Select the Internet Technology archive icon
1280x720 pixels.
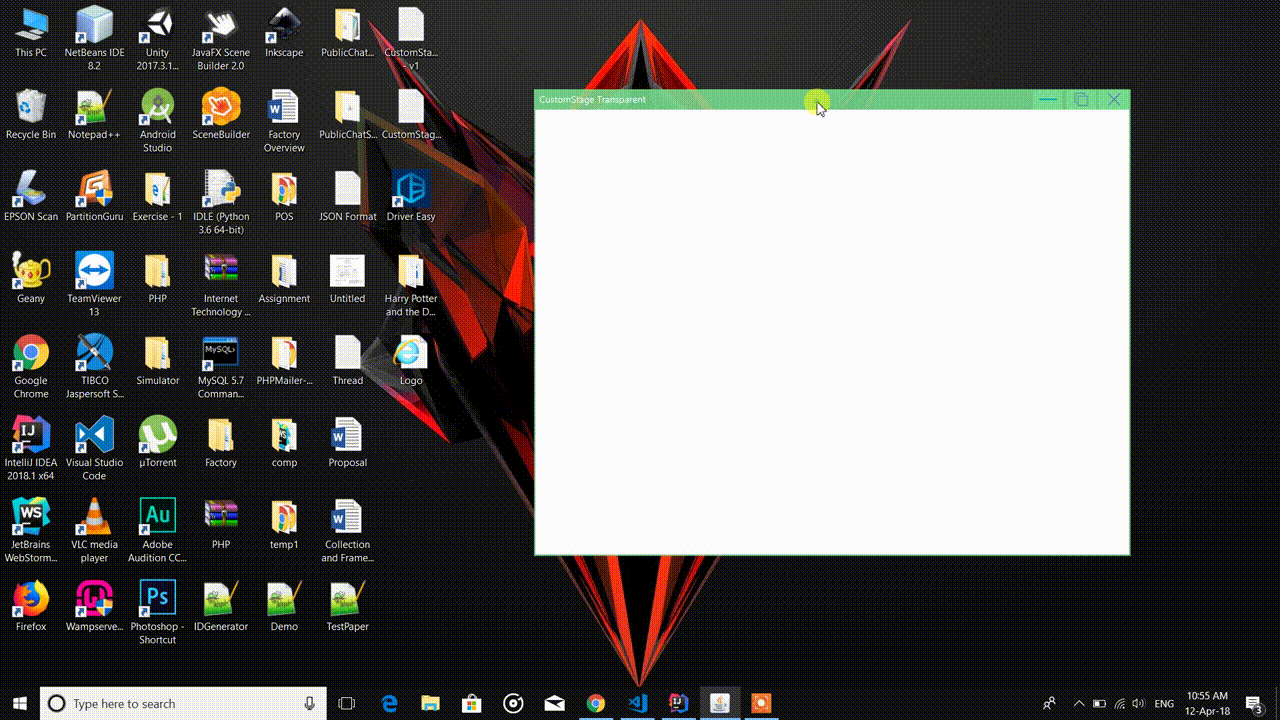point(221,284)
